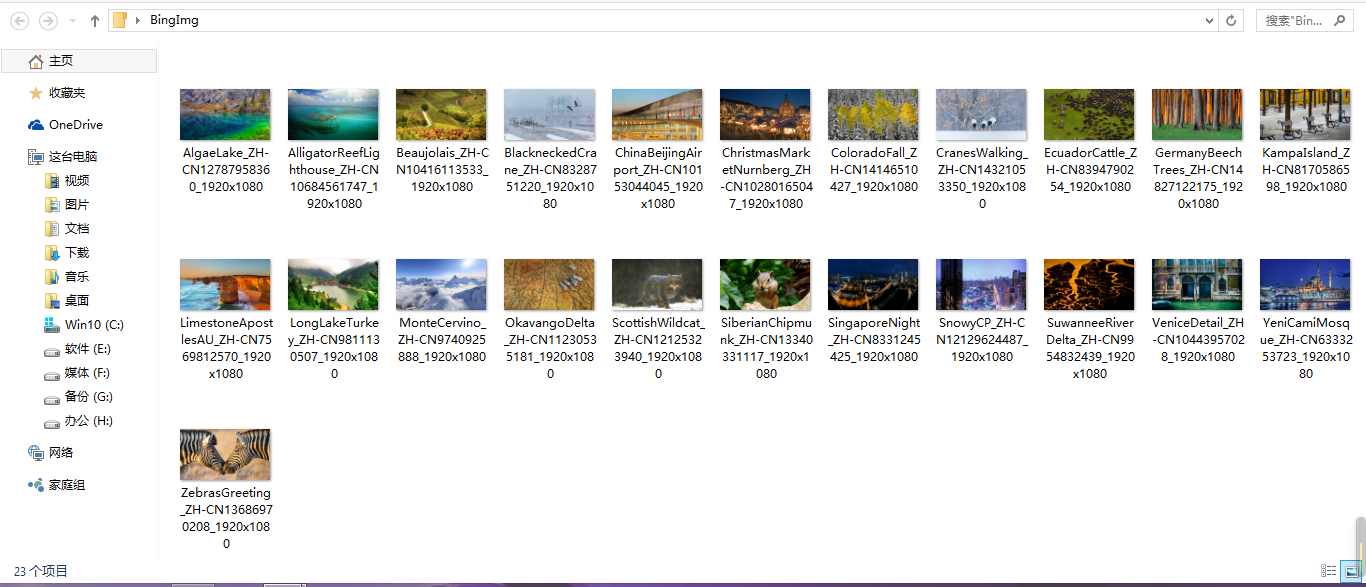
Task: Select BlackneckedCrane image thumbnail
Action: coord(549,115)
